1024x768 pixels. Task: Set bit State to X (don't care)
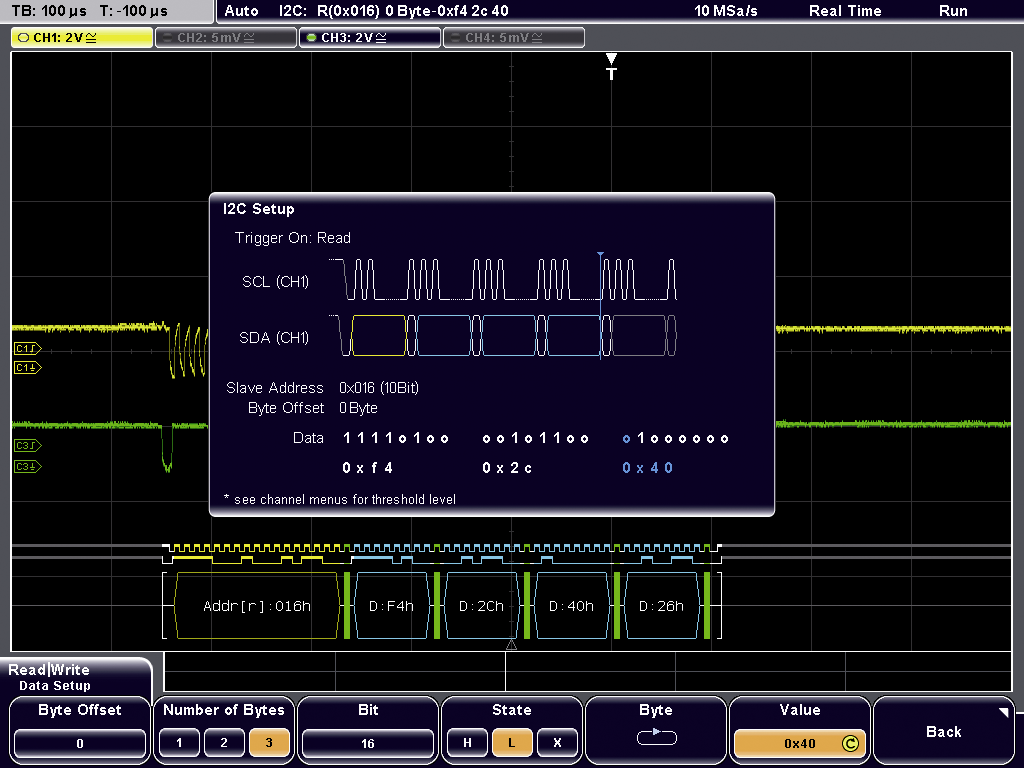tap(556, 742)
